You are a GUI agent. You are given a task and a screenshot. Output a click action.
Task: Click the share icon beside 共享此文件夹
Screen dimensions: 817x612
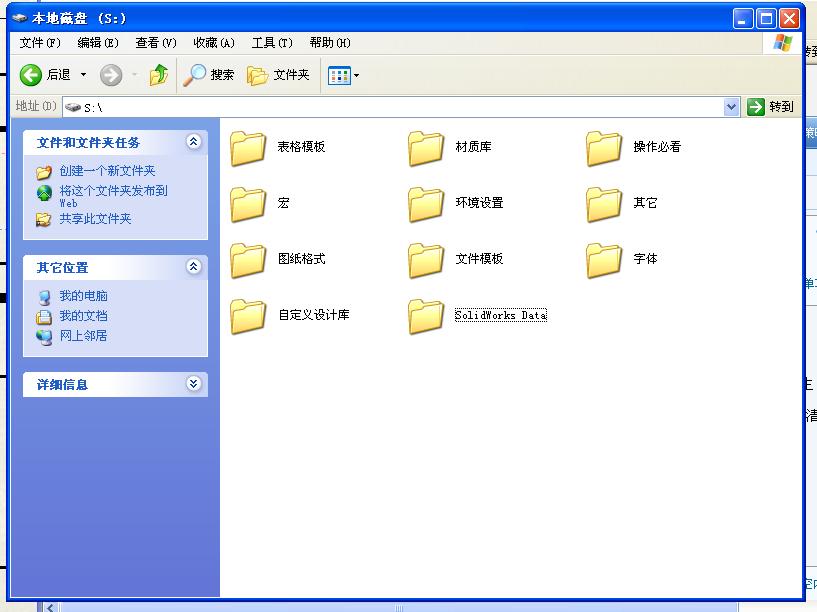click(44, 219)
